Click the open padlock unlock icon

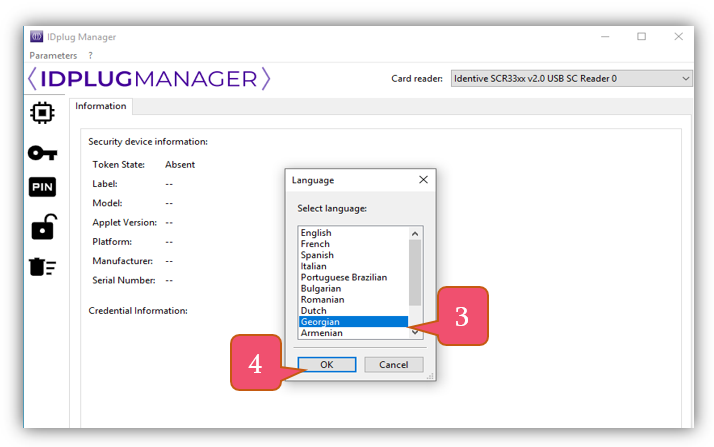(42, 227)
